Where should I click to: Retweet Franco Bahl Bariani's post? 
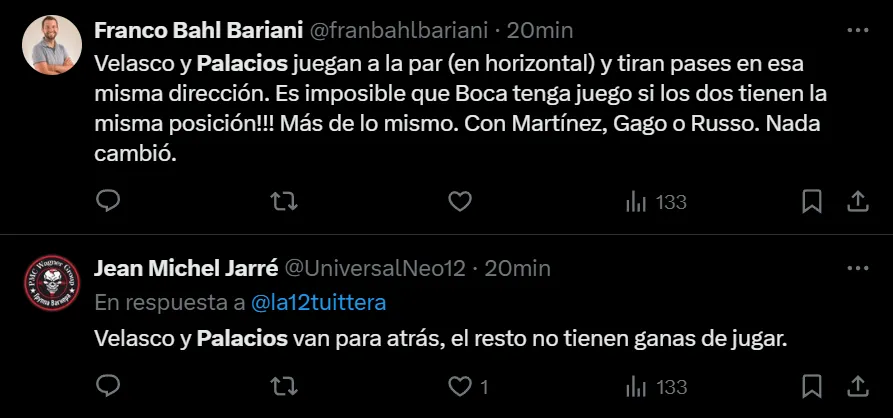pos(285,202)
